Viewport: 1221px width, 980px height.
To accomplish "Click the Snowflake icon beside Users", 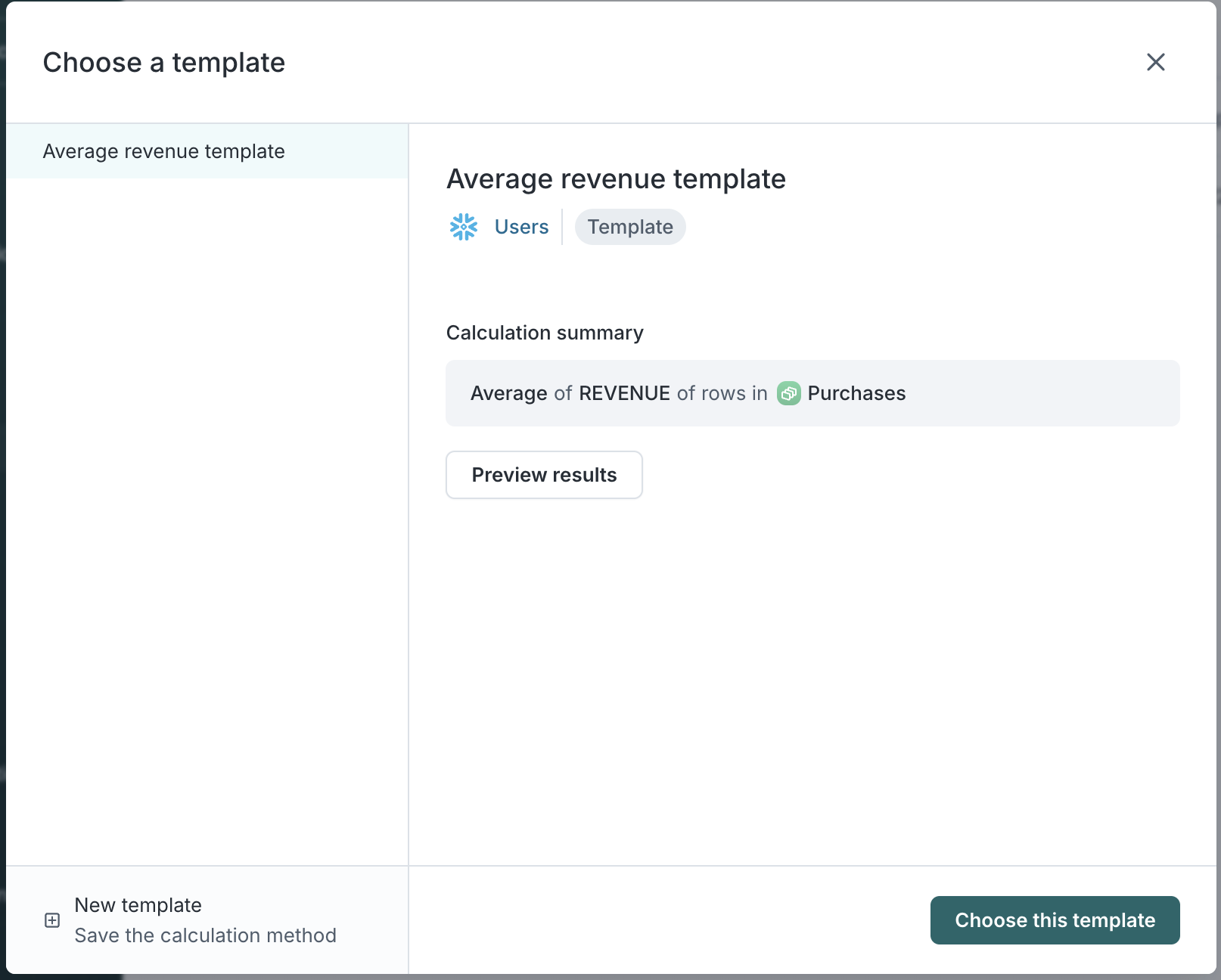I will click(x=464, y=227).
